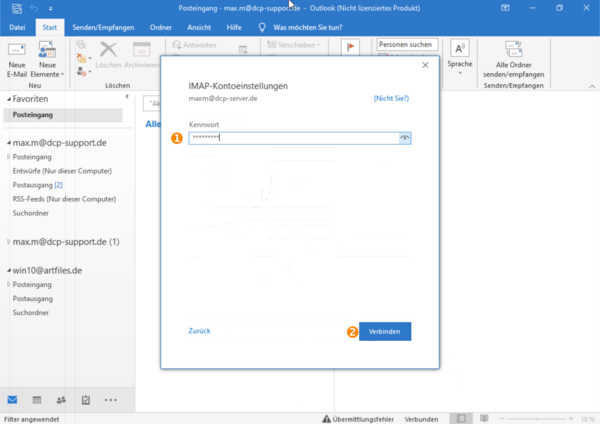600x424 pixels.
Task: Switch to the Start tab
Action: click(x=50, y=28)
